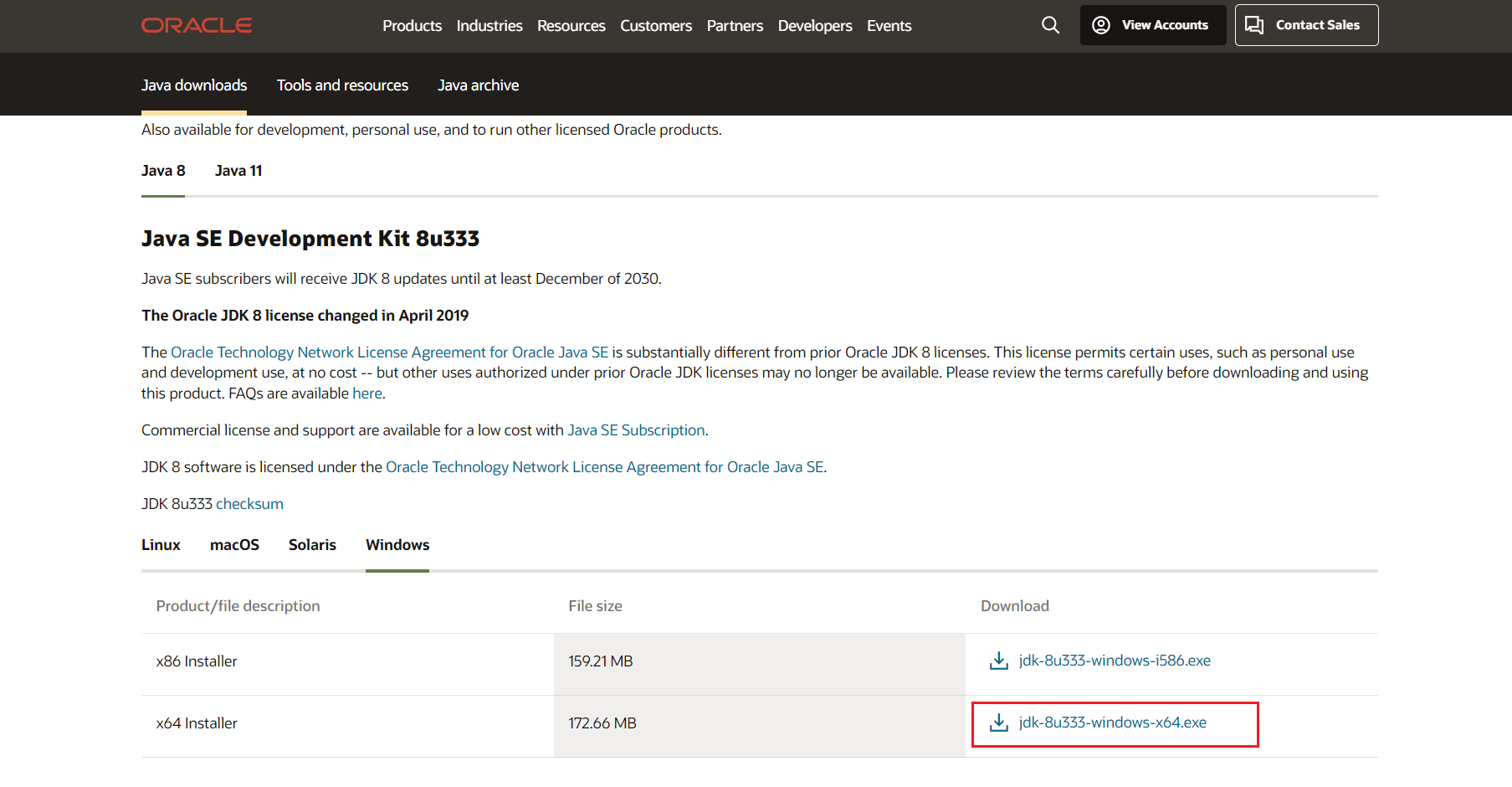Open the Products menu
Screen dimensions: 1512x787
(x=412, y=26)
